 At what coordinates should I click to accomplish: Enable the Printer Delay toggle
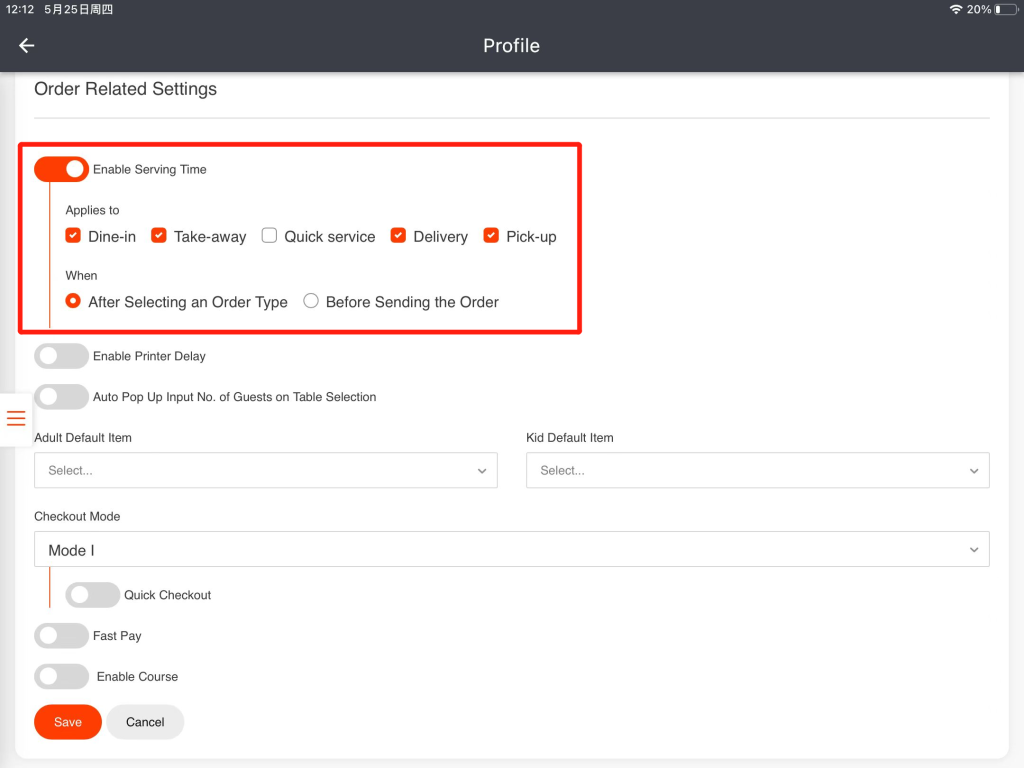[x=61, y=356]
